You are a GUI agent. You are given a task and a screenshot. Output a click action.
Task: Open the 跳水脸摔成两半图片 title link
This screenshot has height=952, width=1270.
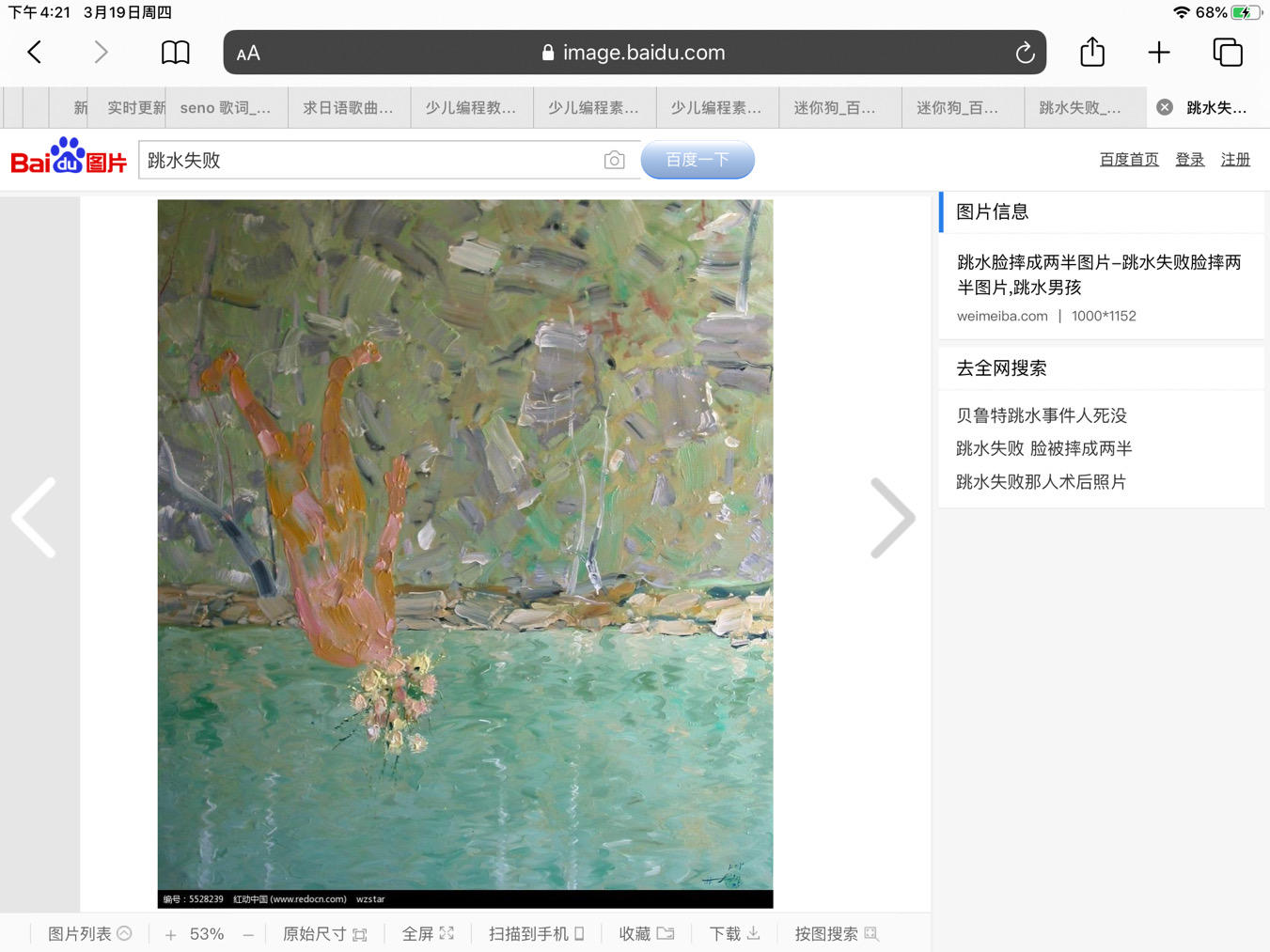(1099, 274)
